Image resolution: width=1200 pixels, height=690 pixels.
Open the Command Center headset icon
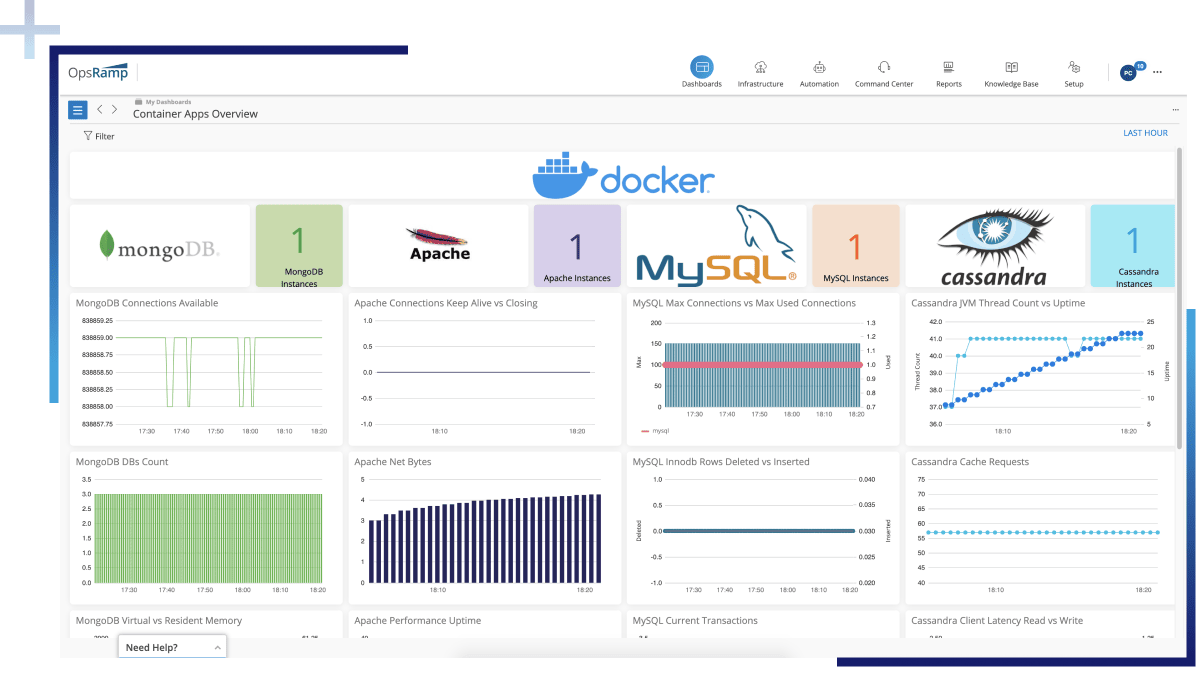pos(884,67)
